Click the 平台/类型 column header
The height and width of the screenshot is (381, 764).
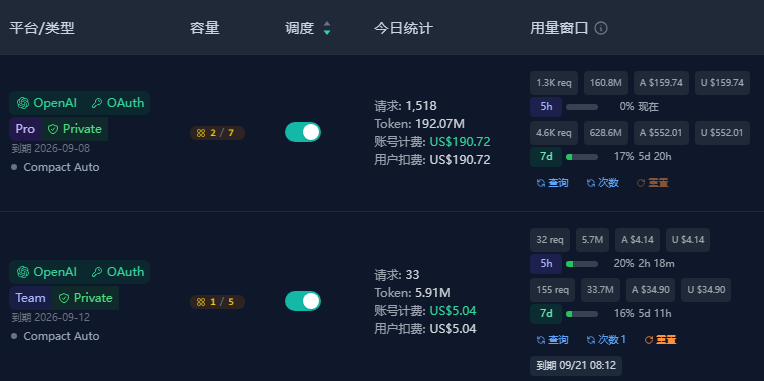pos(42,28)
